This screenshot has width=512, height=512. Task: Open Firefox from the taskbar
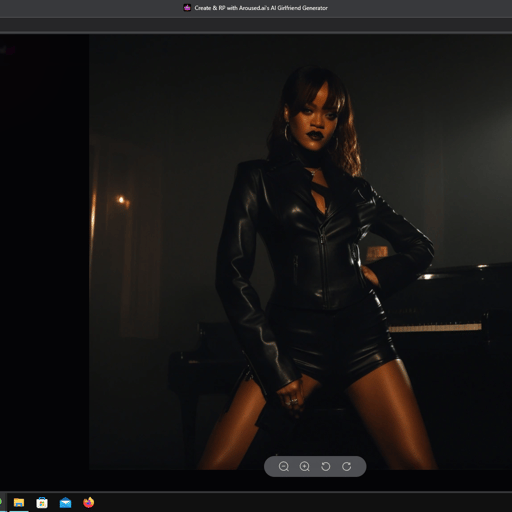[88, 502]
